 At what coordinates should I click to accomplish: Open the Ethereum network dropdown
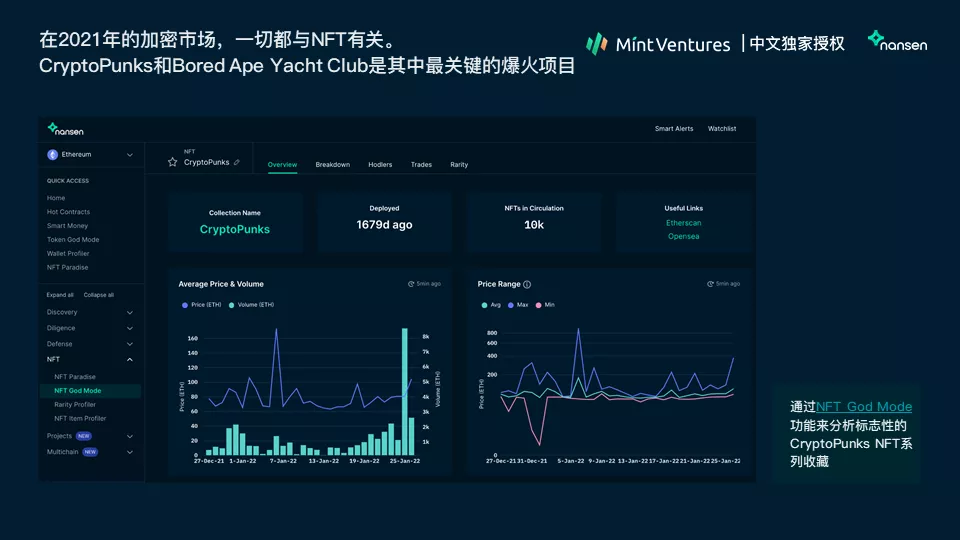(91, 155)
